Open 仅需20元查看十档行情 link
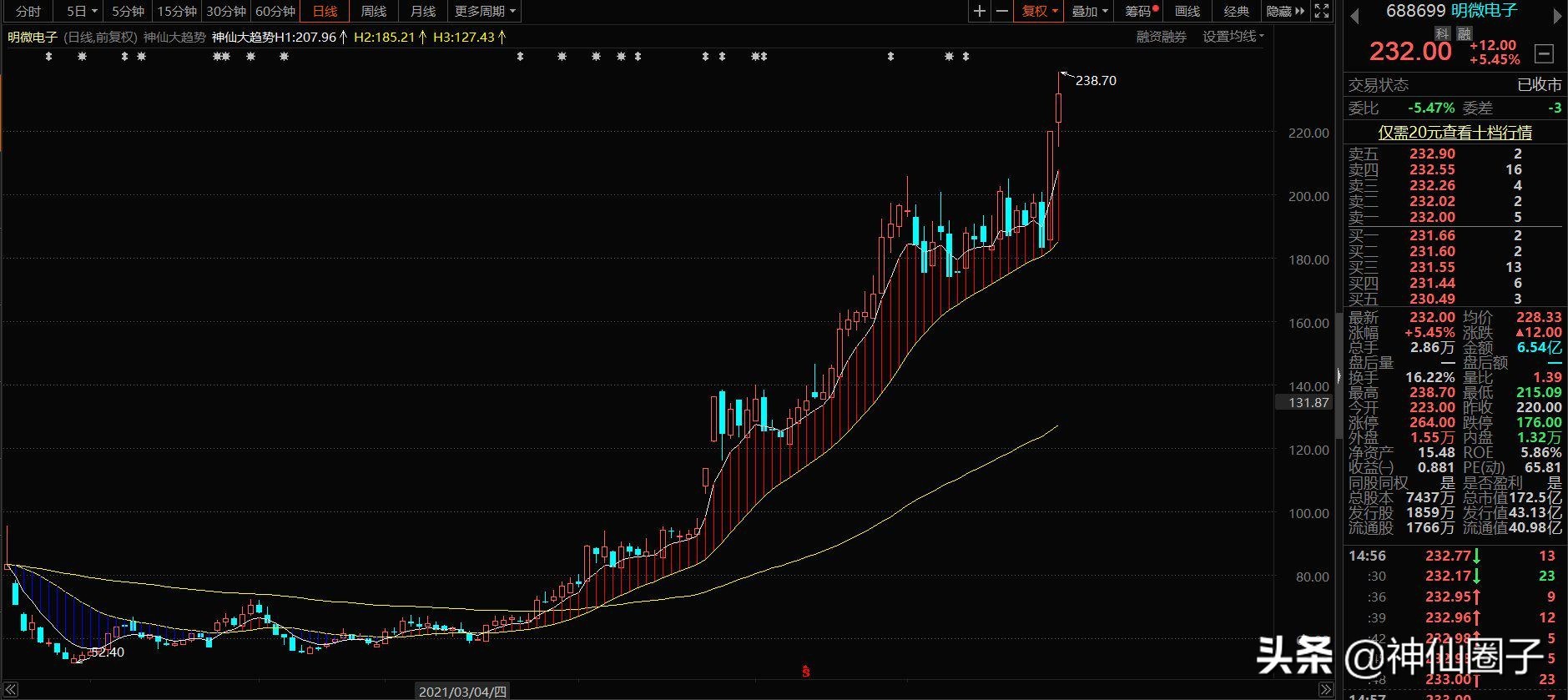Viewport: 1568px width, 700px height. click(x=1455, y=132)
